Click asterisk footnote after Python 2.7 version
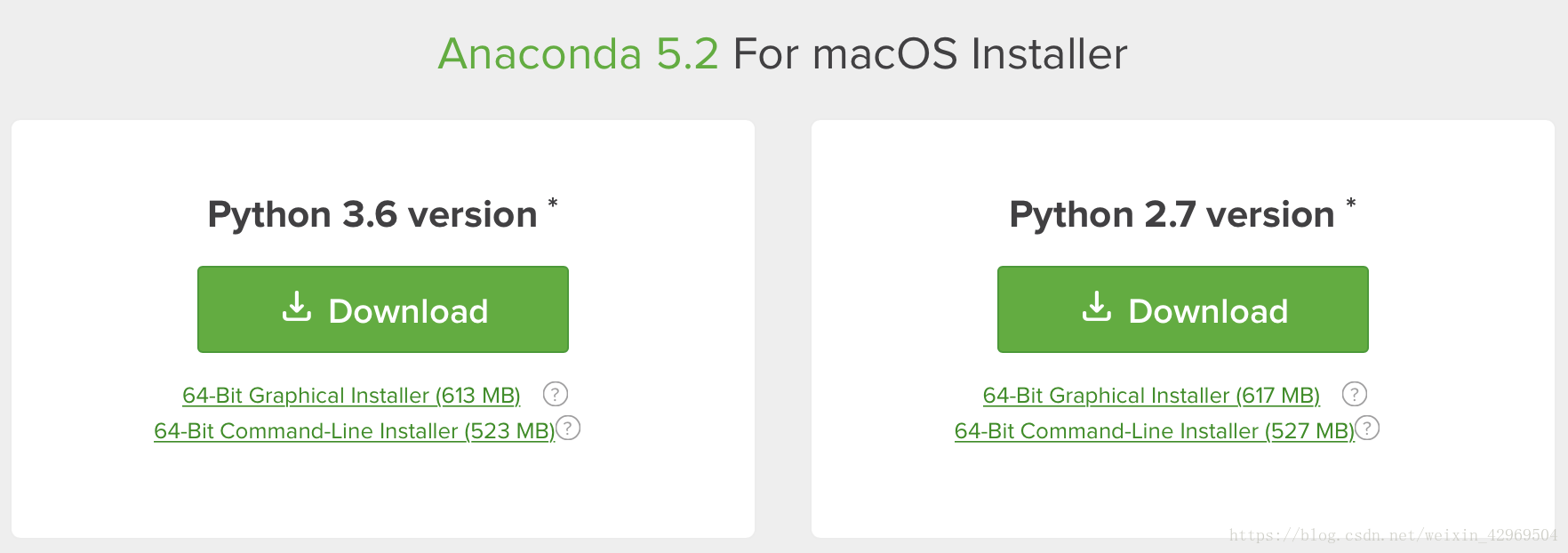The width and height of the screenshot is (1568, 553). pyautogui.click(x=1351, y=204)
